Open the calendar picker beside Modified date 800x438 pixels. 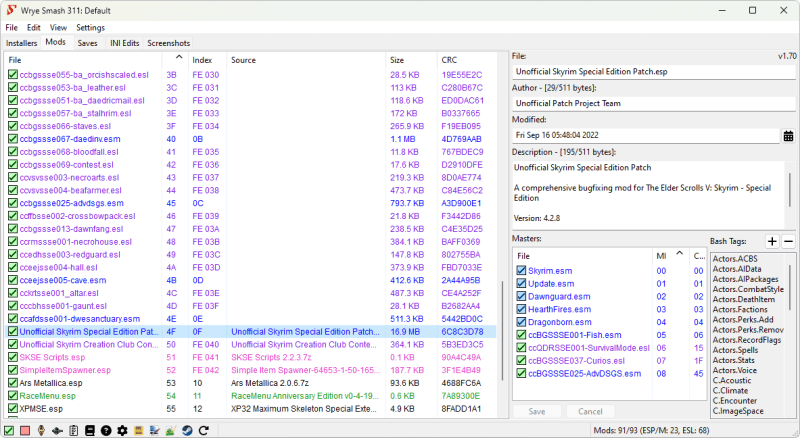(x=788, y=136)
